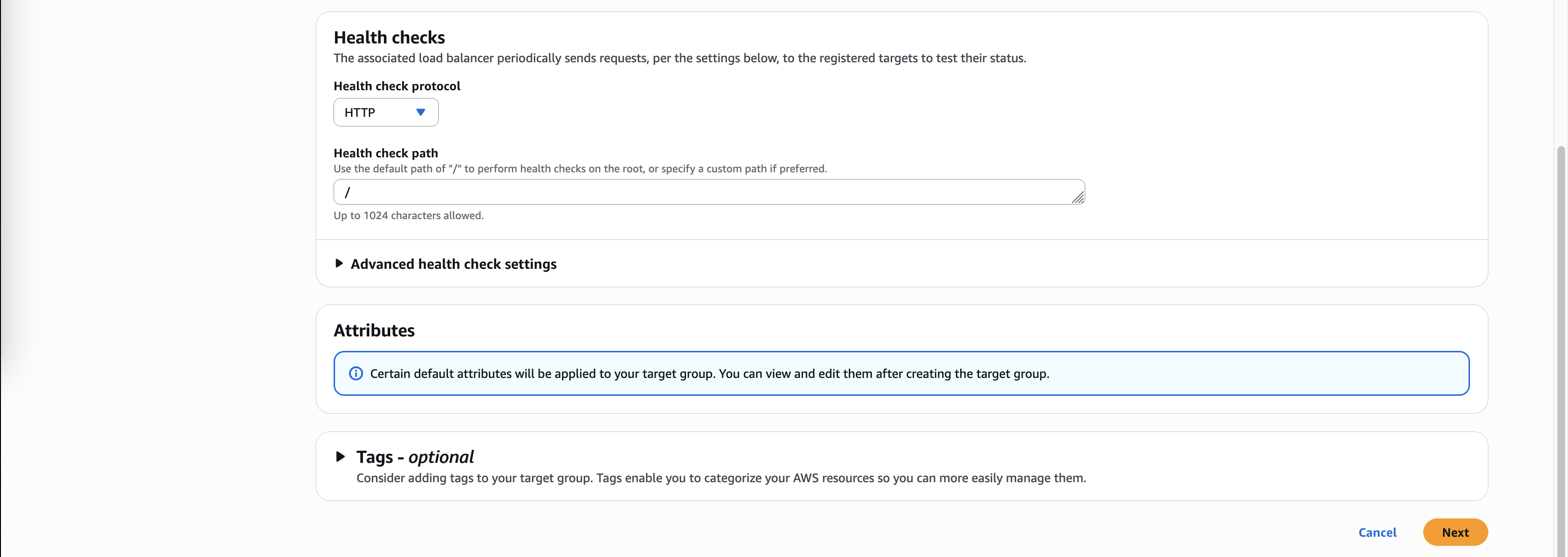
Task: Expand the Tags section disclosure triangle
Action: coord(341,457)
